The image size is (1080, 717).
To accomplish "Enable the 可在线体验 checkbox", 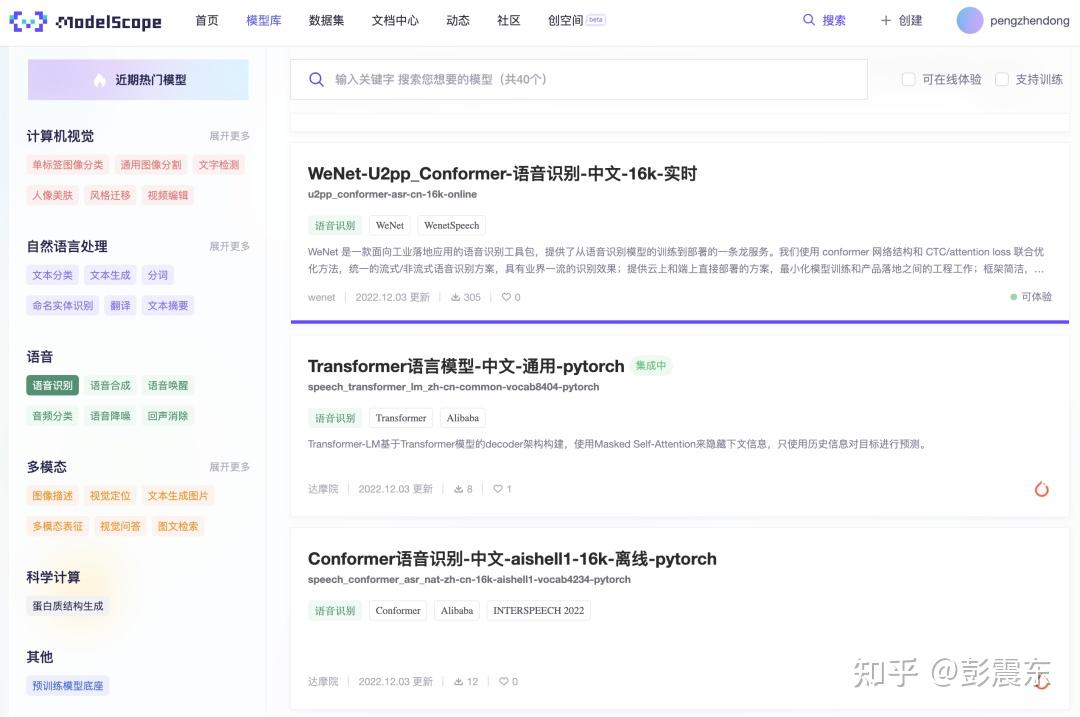I will (908, 79).
